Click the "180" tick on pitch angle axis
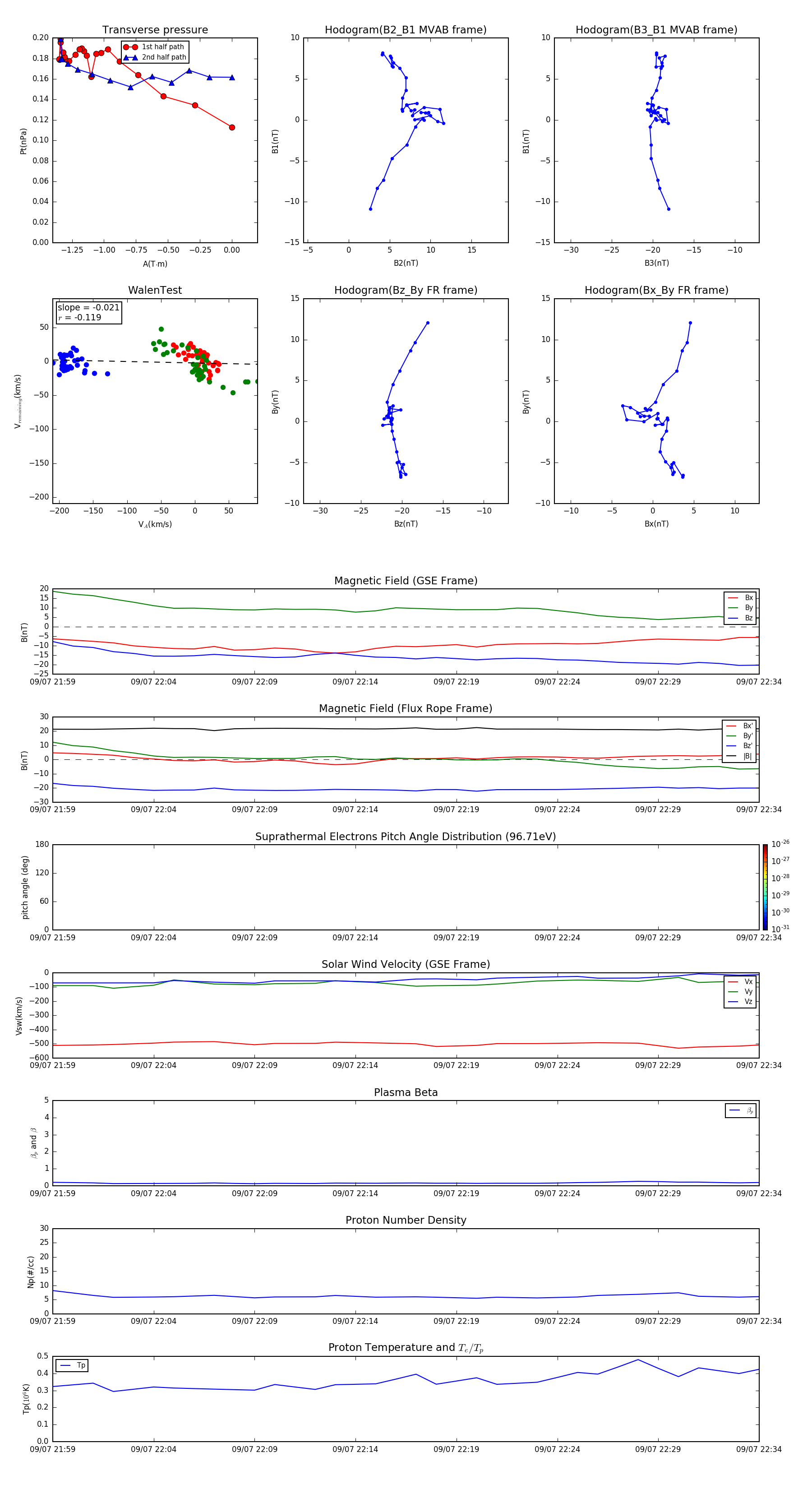Screen dimensions: 812x1489 [42, 845]
